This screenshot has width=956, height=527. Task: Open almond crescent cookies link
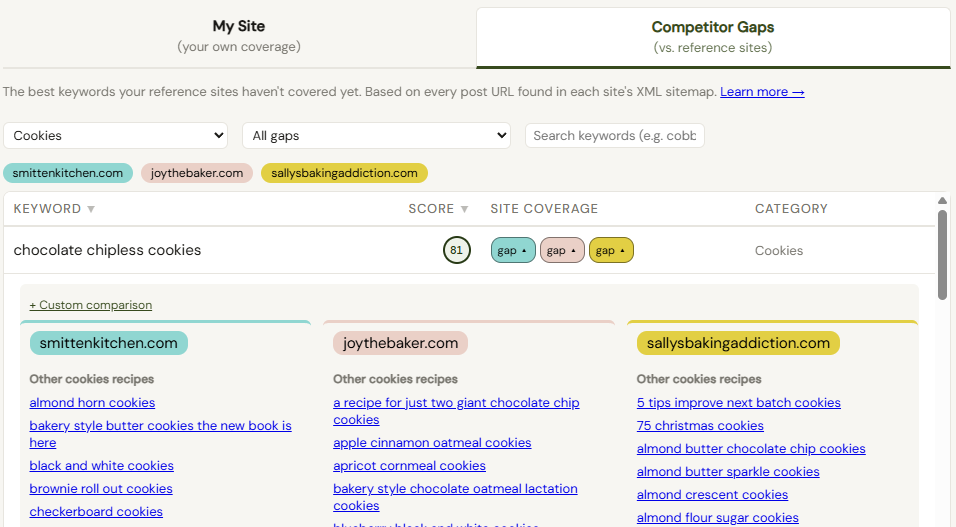pos(712,495)
